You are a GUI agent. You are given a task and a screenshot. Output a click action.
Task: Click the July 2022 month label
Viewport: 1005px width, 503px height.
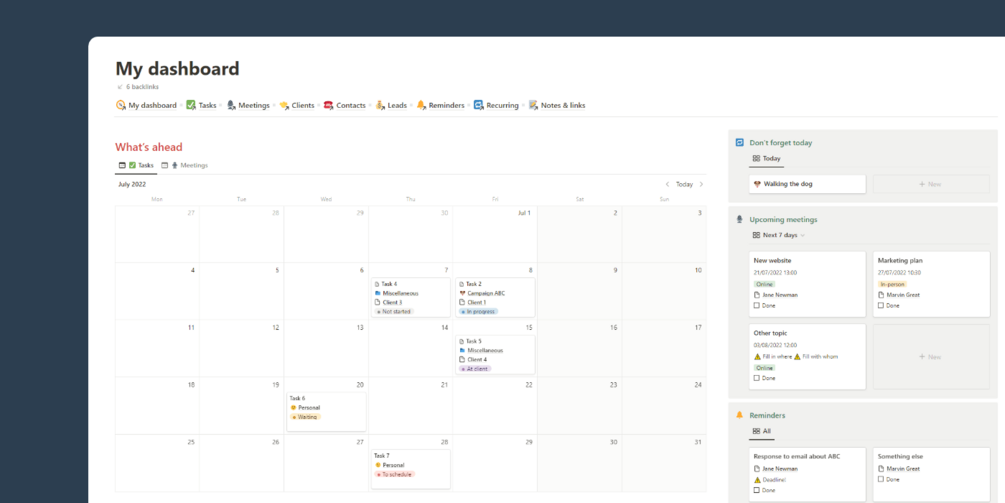(132, 184)
